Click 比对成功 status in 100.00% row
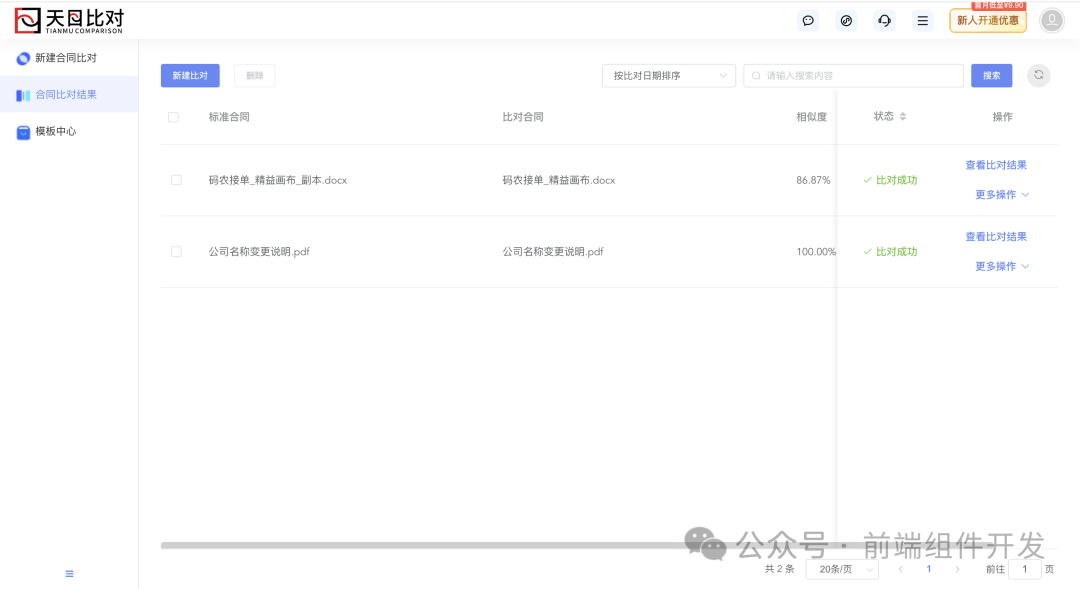This screenshot has width=1080, height=589. pyautogui.click(x=890, y=251)
